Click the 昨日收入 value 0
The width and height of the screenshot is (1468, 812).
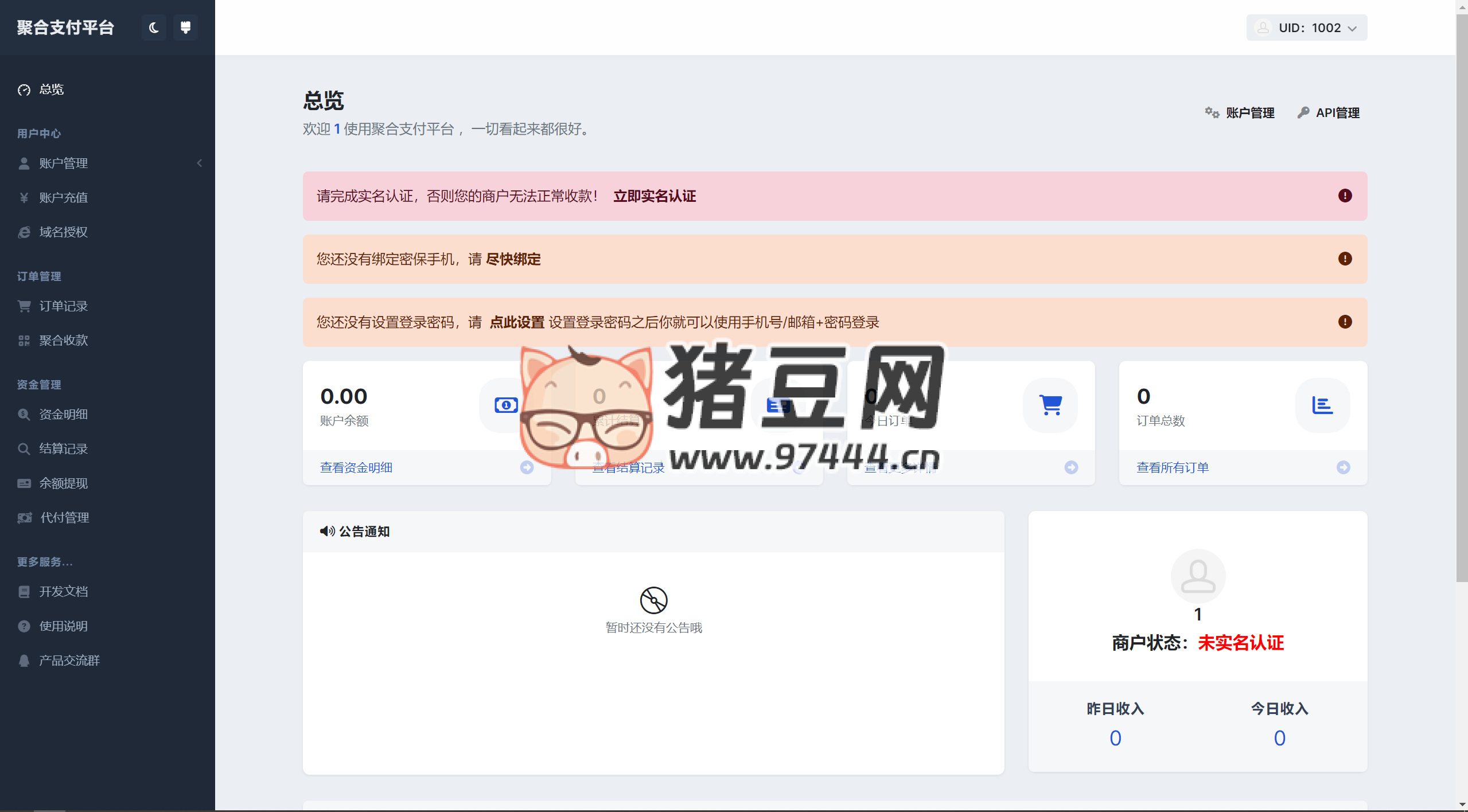1115,738
